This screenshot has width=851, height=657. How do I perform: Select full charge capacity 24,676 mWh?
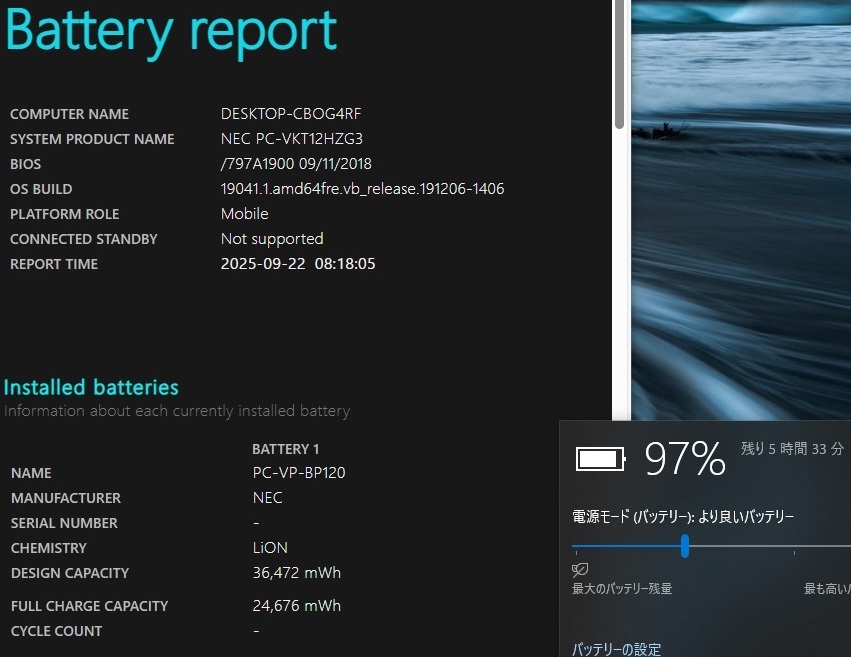tap(297, 605)
